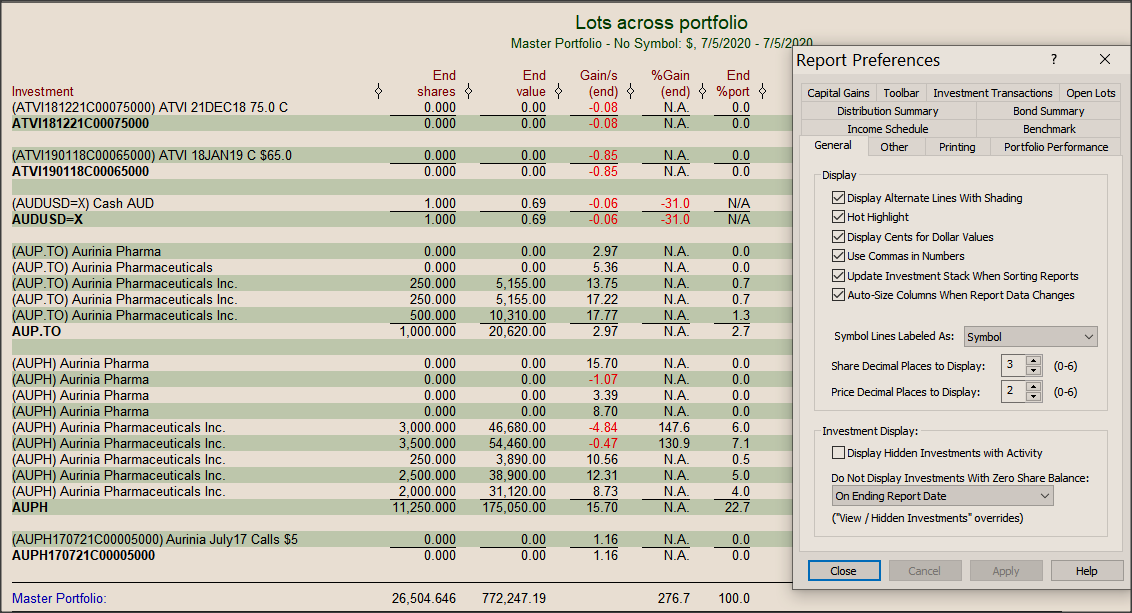The width and height of the screenshot is (1132, 613).
Task: Click the 10,310.00 end value cell
Action: 517,316
